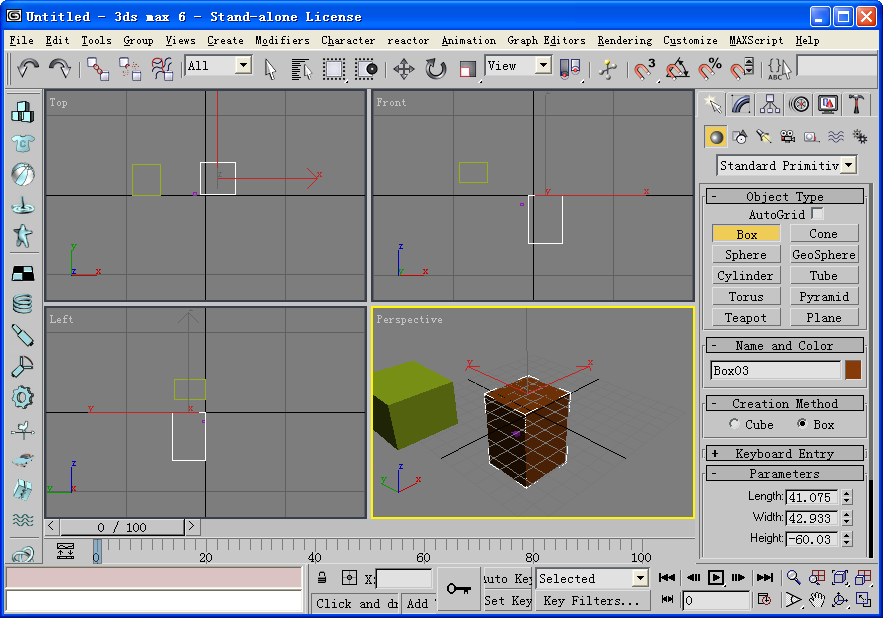Open the Standard Primitives dropdown
This screenshot has height=618, width=883.
click(787, 166)
